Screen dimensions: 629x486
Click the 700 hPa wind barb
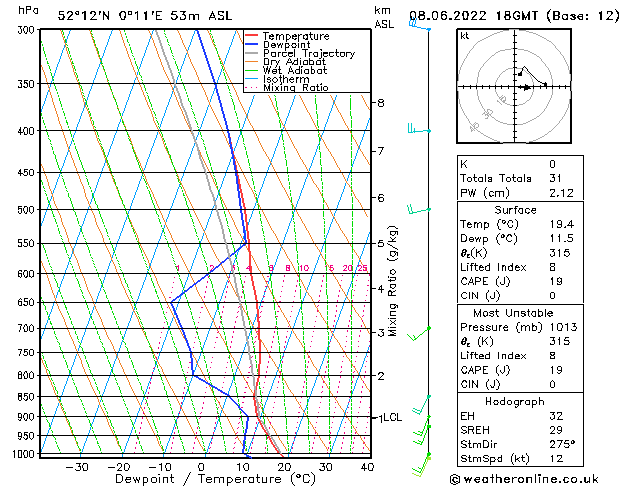(419, 334)
